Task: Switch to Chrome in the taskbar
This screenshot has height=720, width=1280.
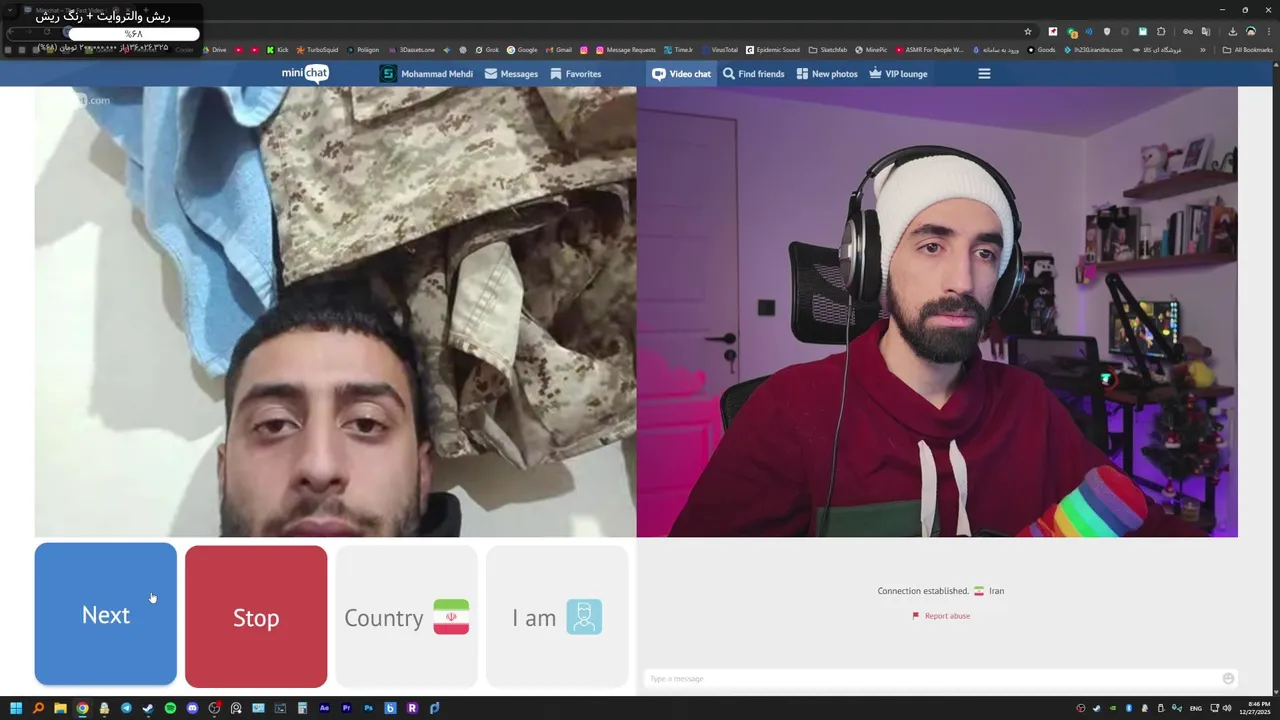Action: pos(82,708)
